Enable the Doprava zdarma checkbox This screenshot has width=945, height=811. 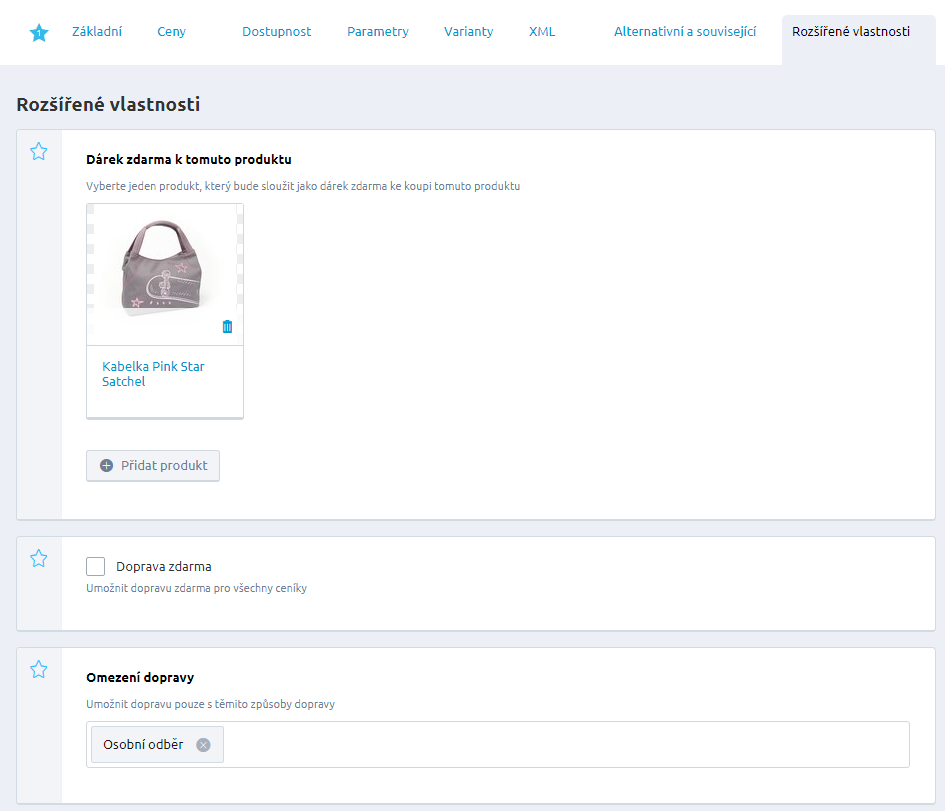coord(95,566)
